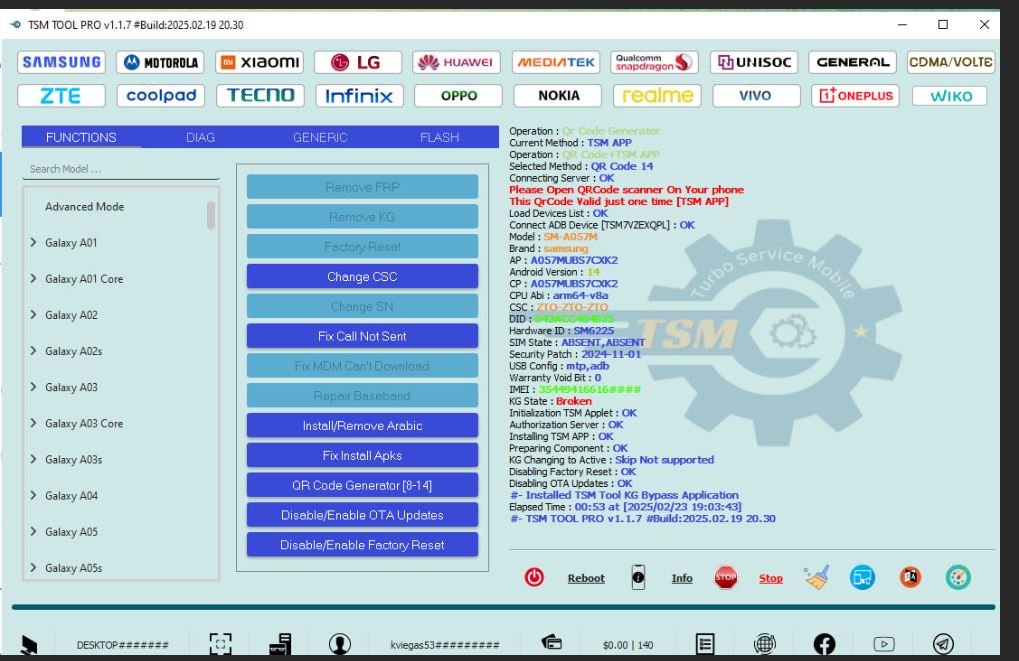
Task: Click the Change CSC button
Action: 362,277
